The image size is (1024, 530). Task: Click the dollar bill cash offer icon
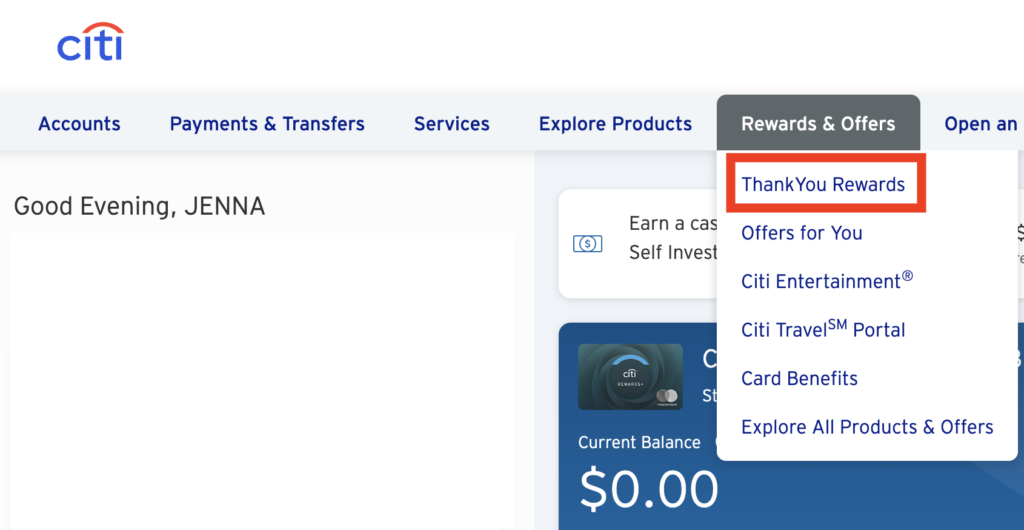pyautogui.click(x=587, y=243)
